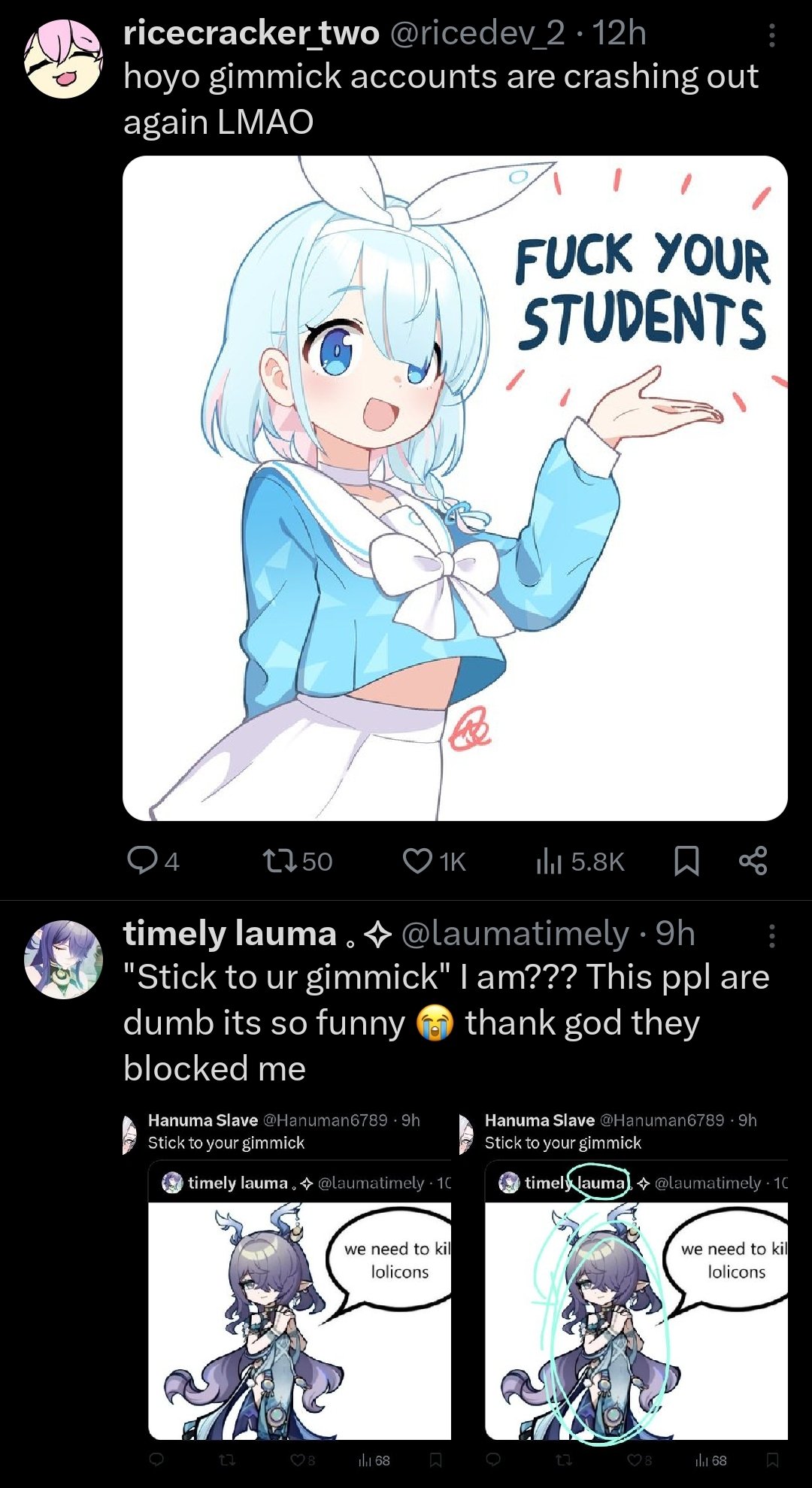The height and width of the screenshot is (1488, 812).
Task: Open more options on timely lauma's post
Action: [x=771, y=935]
